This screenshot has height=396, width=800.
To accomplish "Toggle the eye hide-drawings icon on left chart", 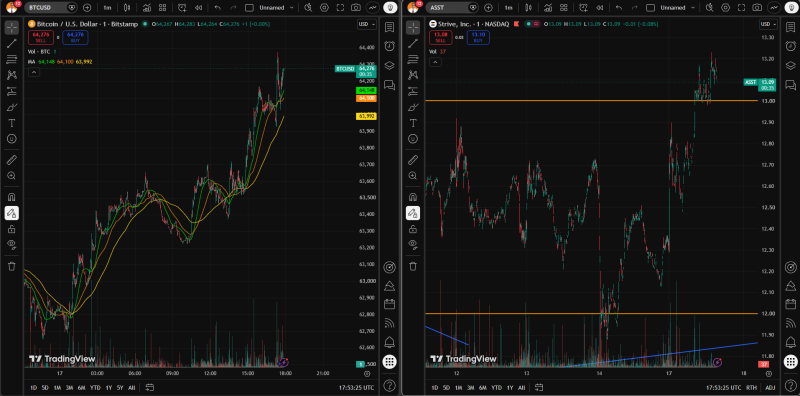I will 12,244.
